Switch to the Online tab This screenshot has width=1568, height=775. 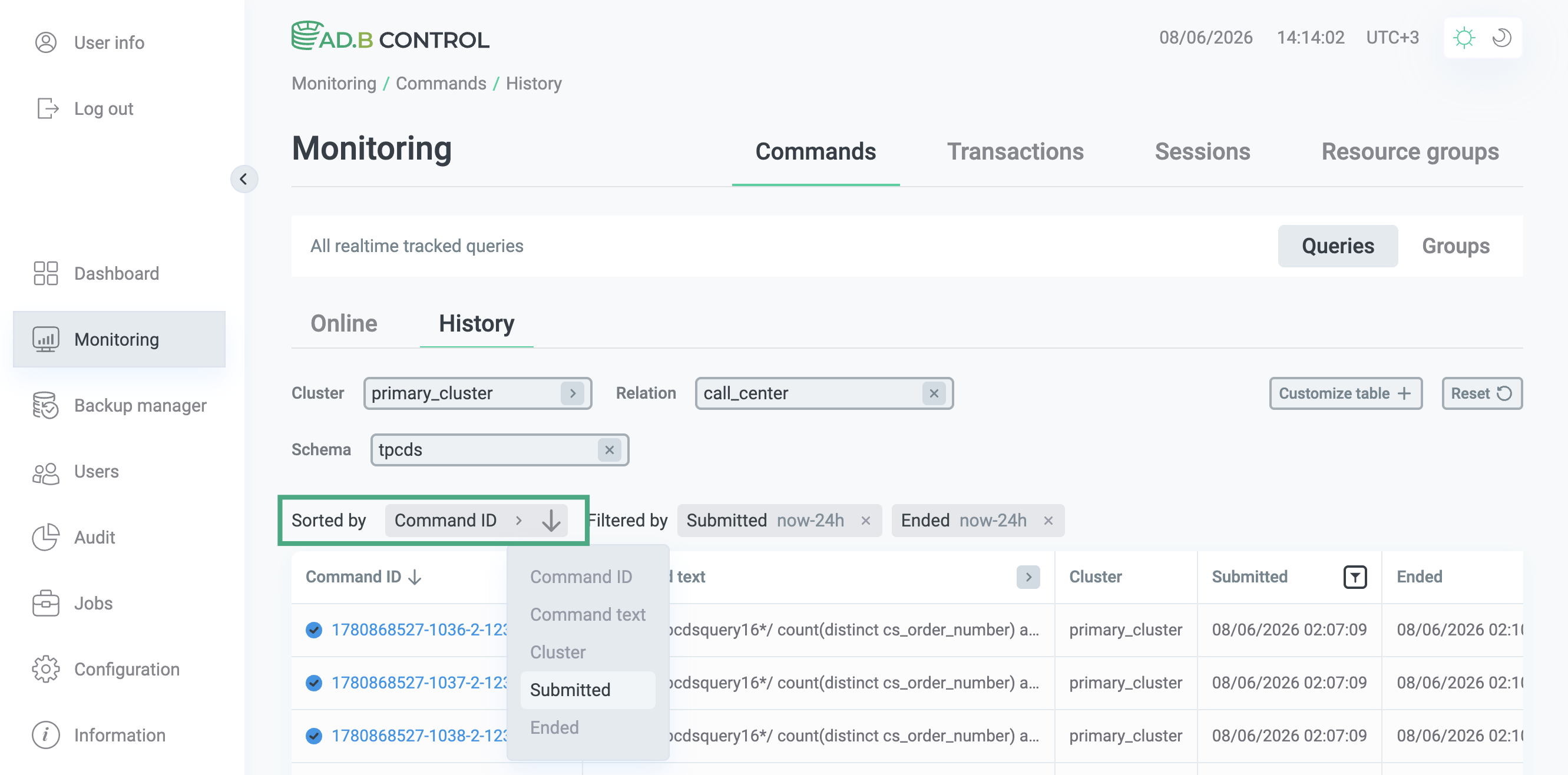[343, 323]
